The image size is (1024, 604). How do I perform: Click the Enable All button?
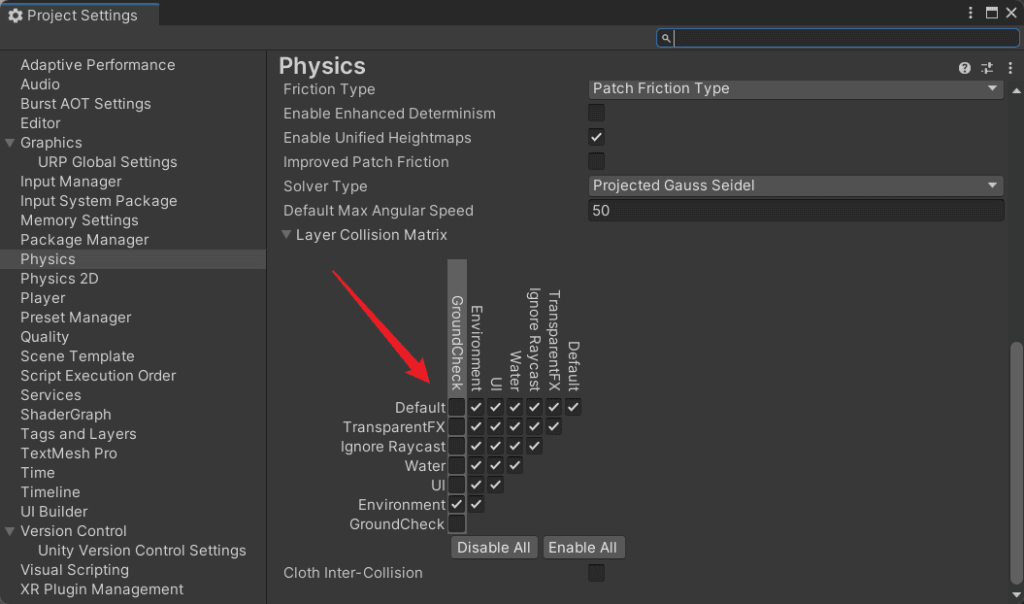click(x=583, y=547)
